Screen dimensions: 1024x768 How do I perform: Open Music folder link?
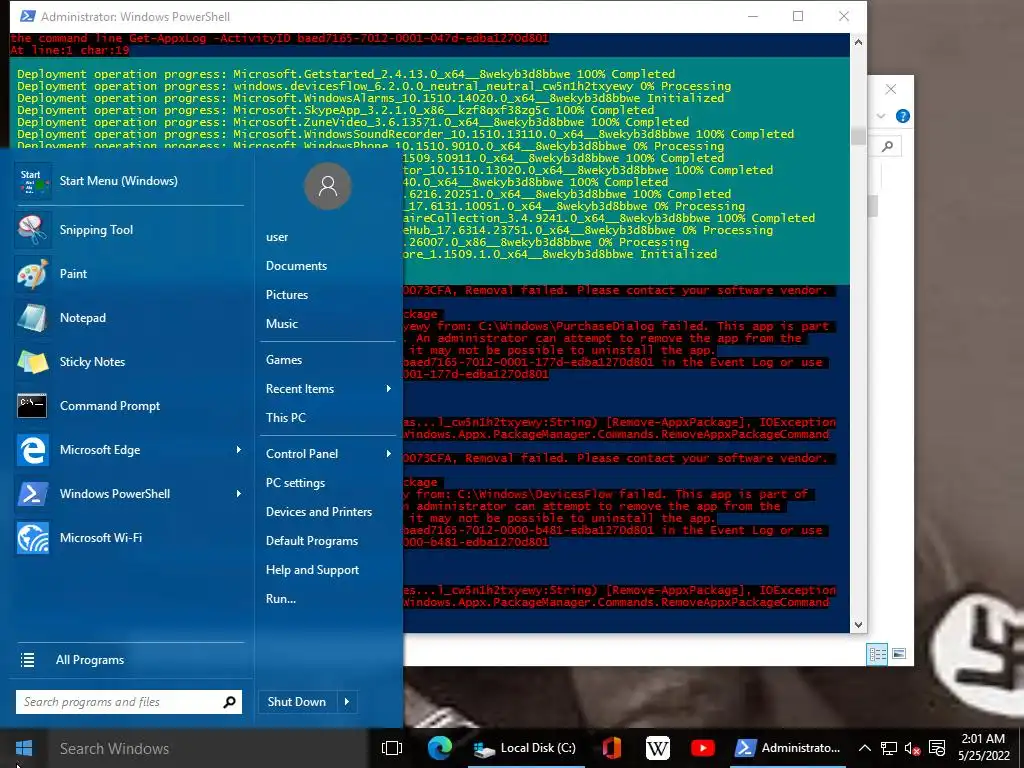click(281, 323)
